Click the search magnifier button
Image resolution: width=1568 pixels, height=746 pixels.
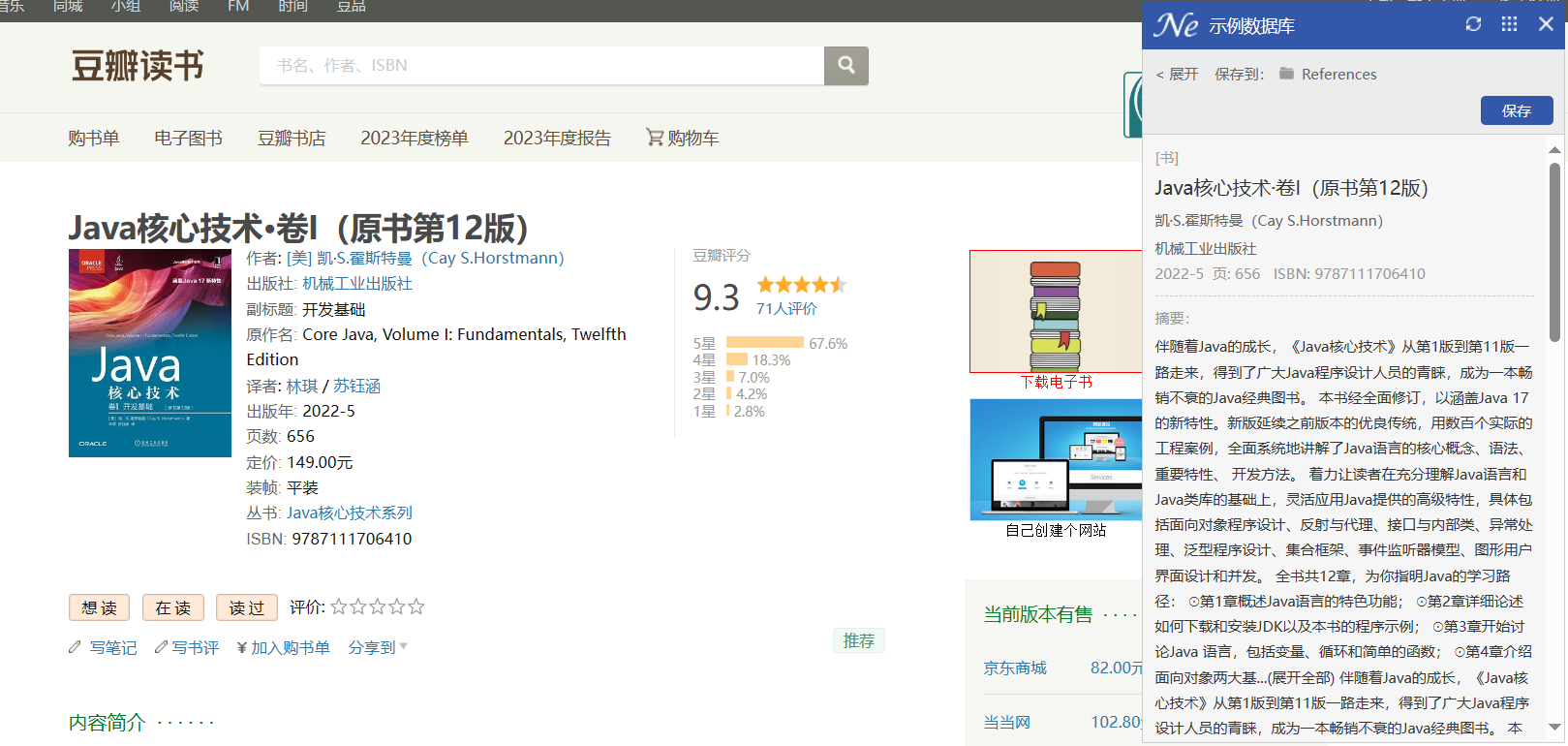[x=845, y=65]
